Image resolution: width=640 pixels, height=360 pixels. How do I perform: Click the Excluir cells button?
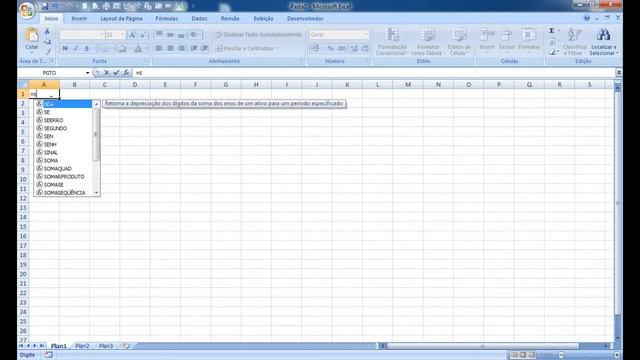click(x=507, y=40)
